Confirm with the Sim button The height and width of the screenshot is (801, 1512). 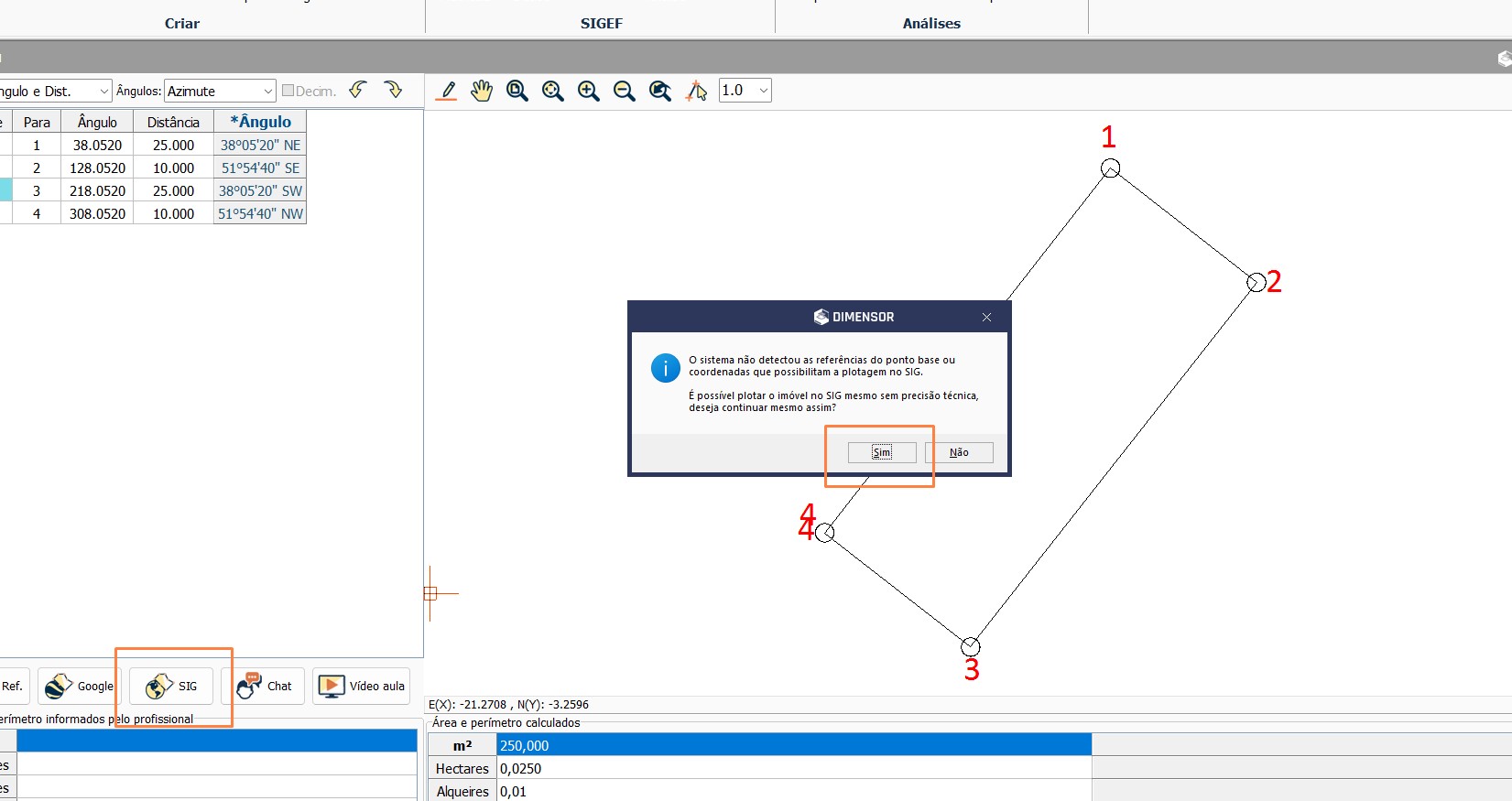[x=882, y=452]
